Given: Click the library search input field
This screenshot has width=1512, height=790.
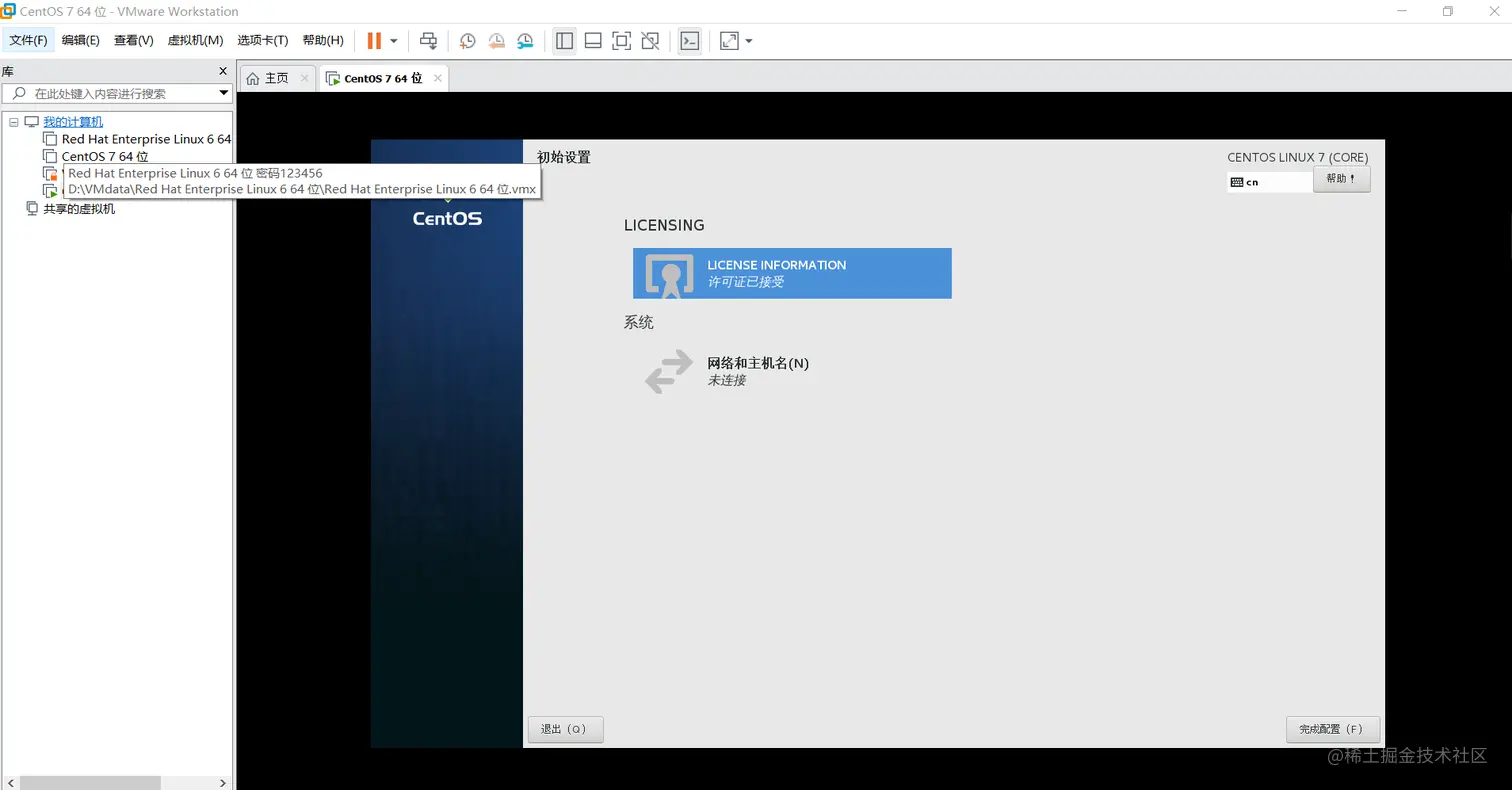Looking at the screenshot, I should (x=117, y=93).
